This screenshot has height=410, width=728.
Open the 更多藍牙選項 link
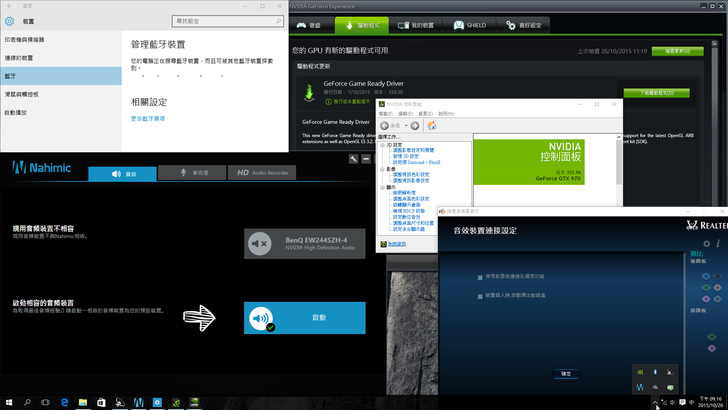[x=148, y=118]
